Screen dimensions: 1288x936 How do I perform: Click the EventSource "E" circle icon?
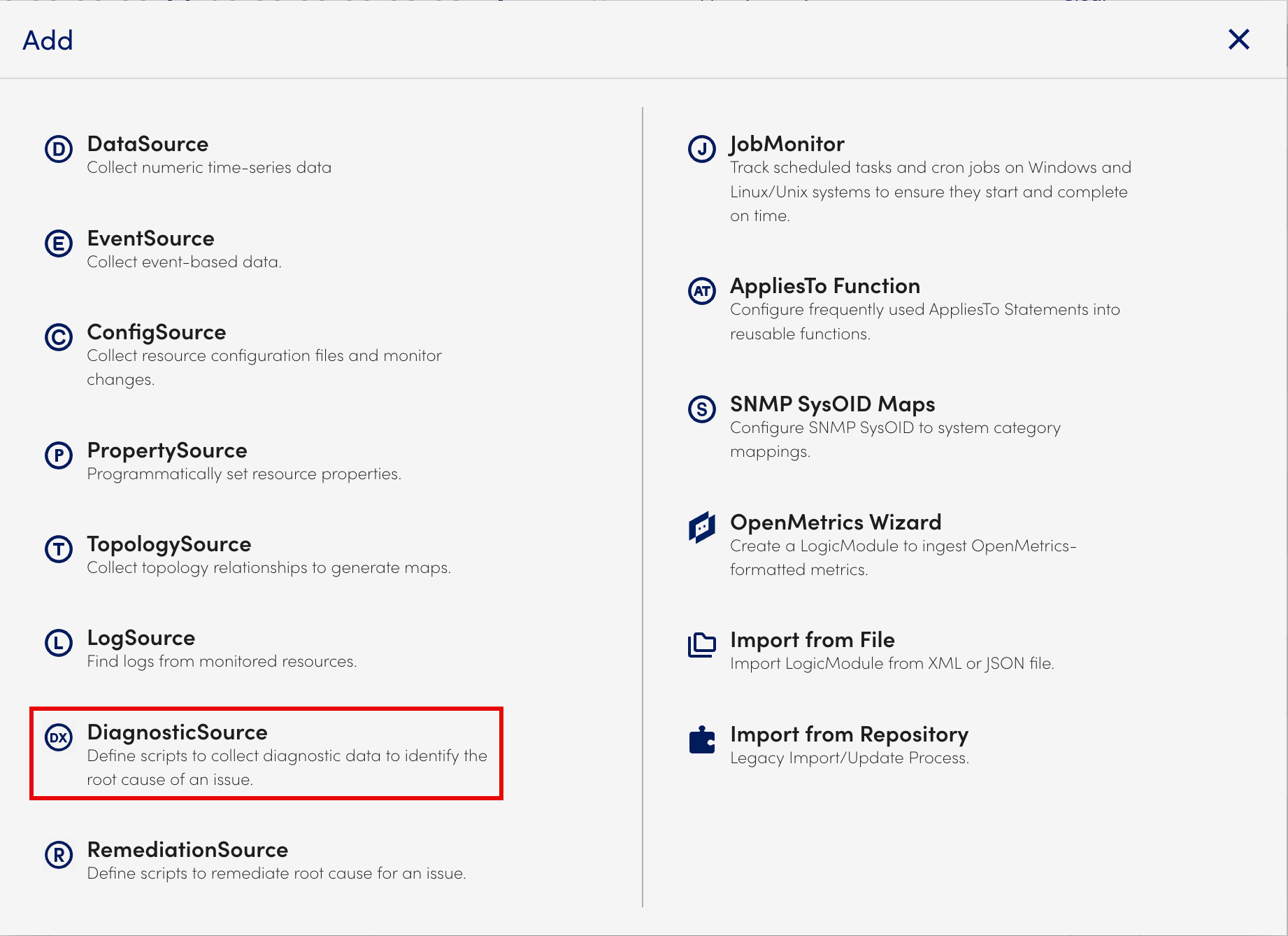59,244
